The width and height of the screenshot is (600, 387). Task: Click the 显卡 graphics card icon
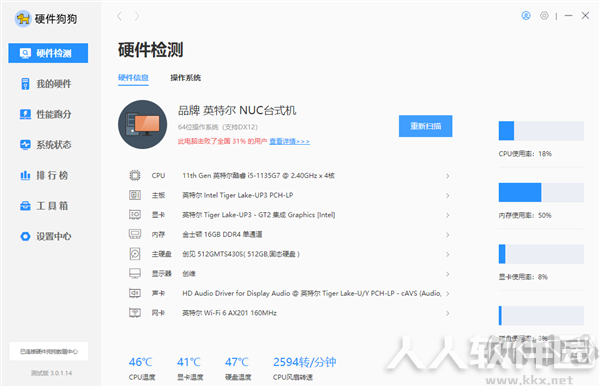(135, 215)
